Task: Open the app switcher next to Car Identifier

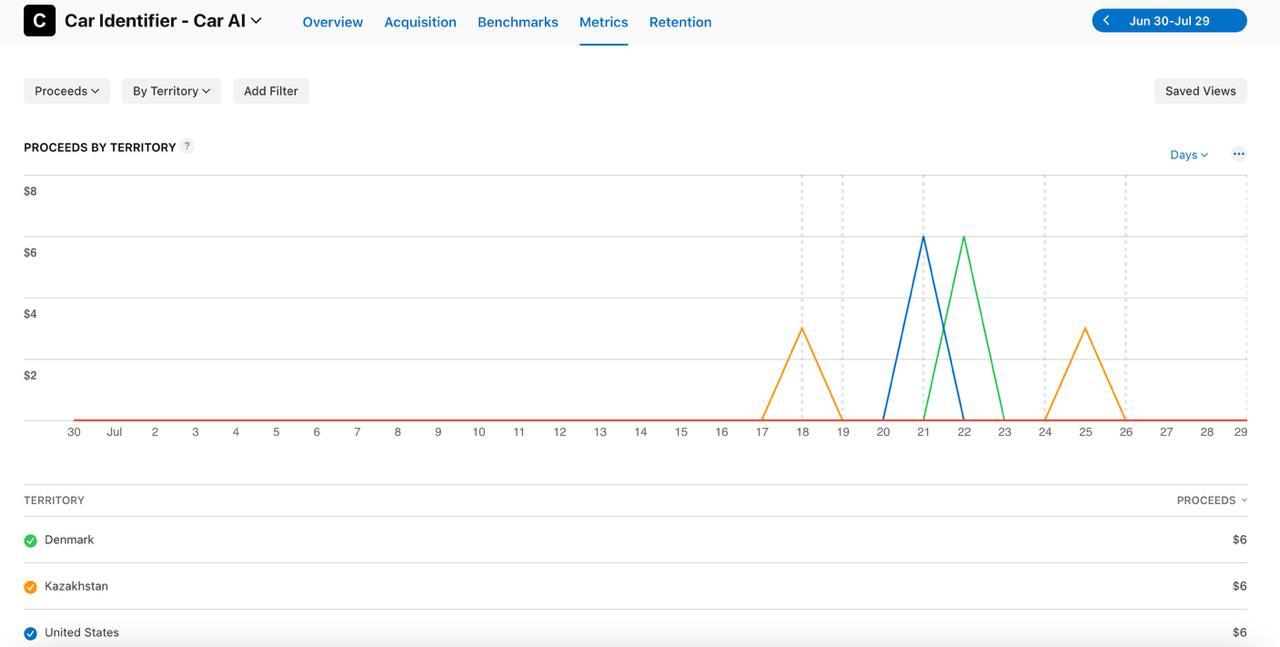Action: (x=254, y=18)
